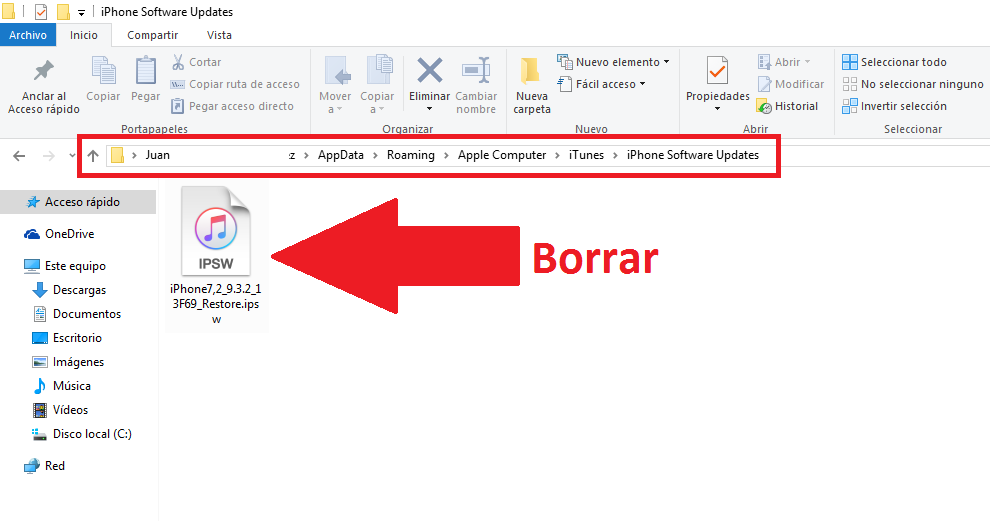
Task: Go back with the left arrow
Action: point(19,155)
